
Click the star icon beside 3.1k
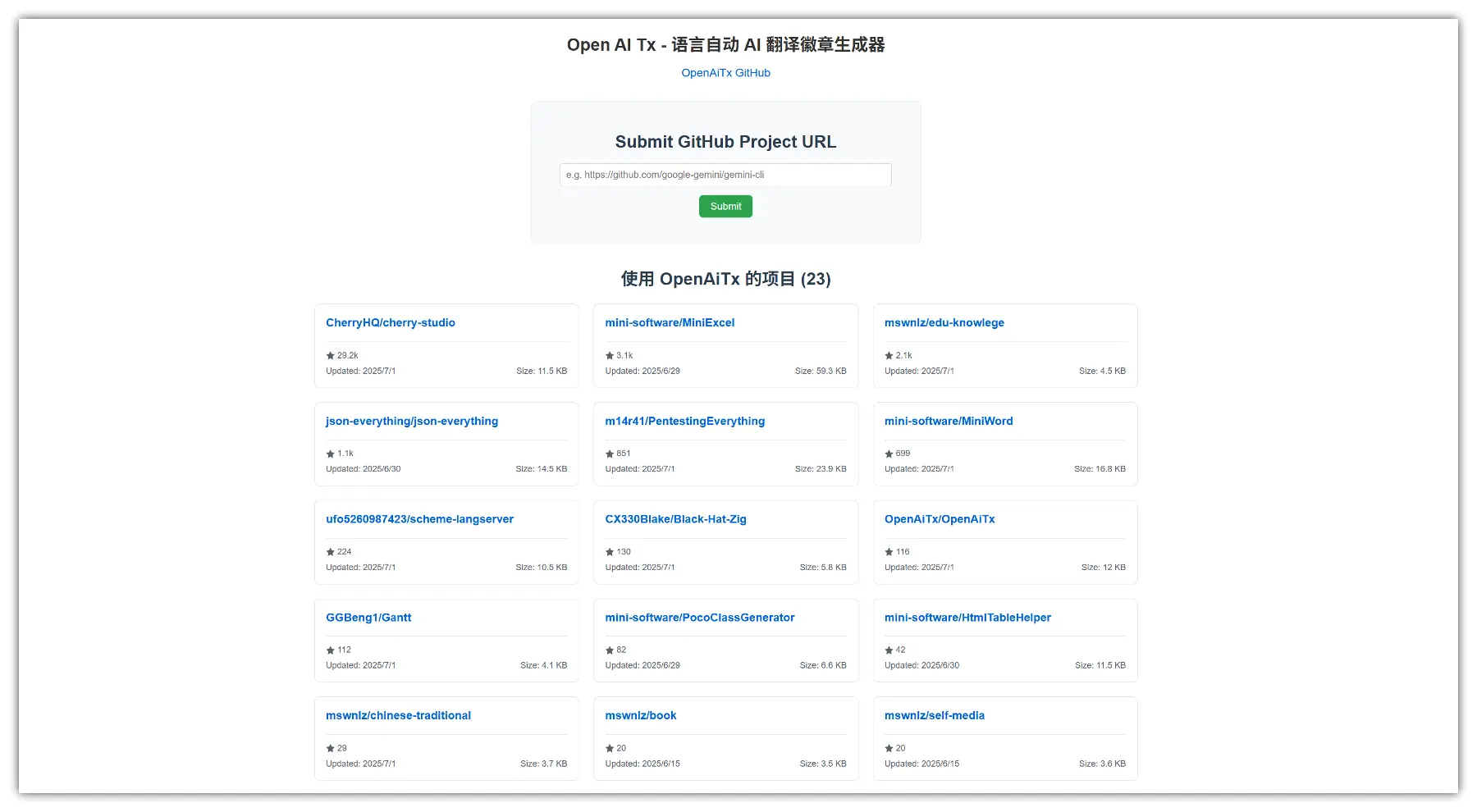610,356
